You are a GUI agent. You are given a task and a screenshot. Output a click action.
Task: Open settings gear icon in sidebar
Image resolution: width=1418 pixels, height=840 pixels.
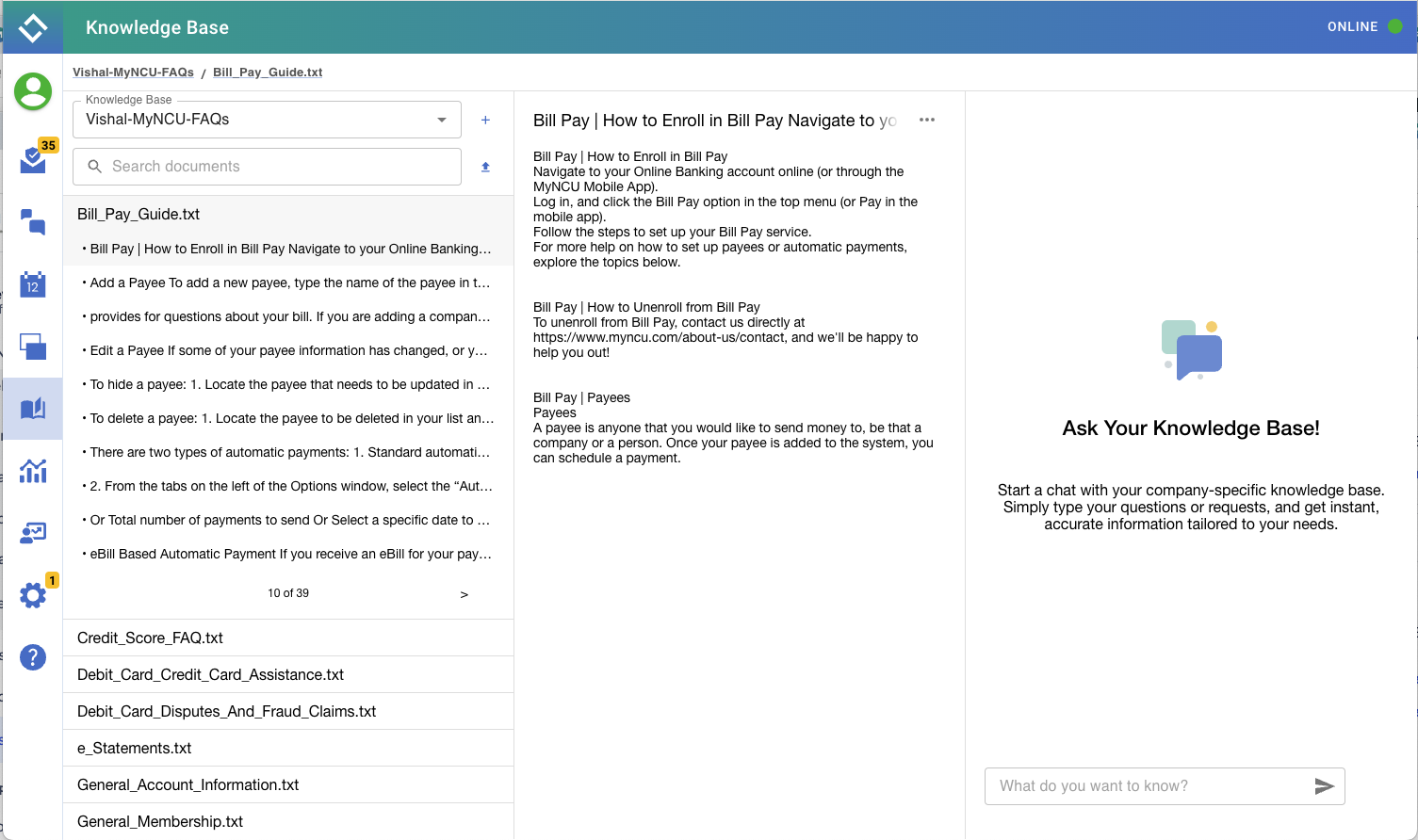[x=33, y=594]
